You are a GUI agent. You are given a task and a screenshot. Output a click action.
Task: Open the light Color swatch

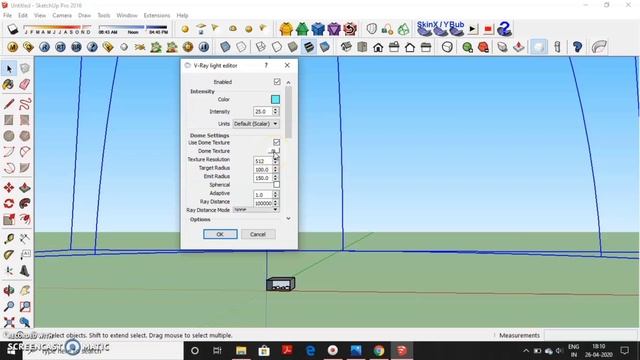276,99
